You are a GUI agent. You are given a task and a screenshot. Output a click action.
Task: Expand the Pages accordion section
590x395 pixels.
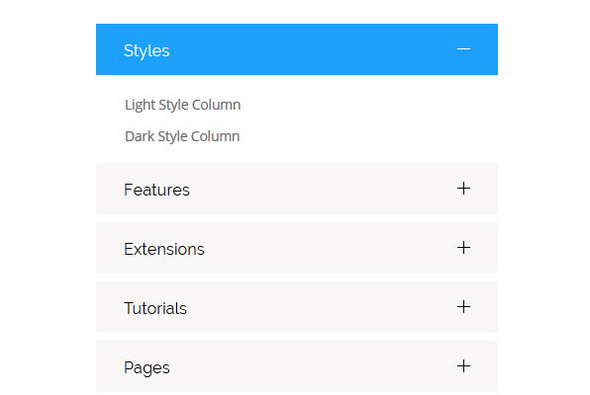(x=297, y=366)
